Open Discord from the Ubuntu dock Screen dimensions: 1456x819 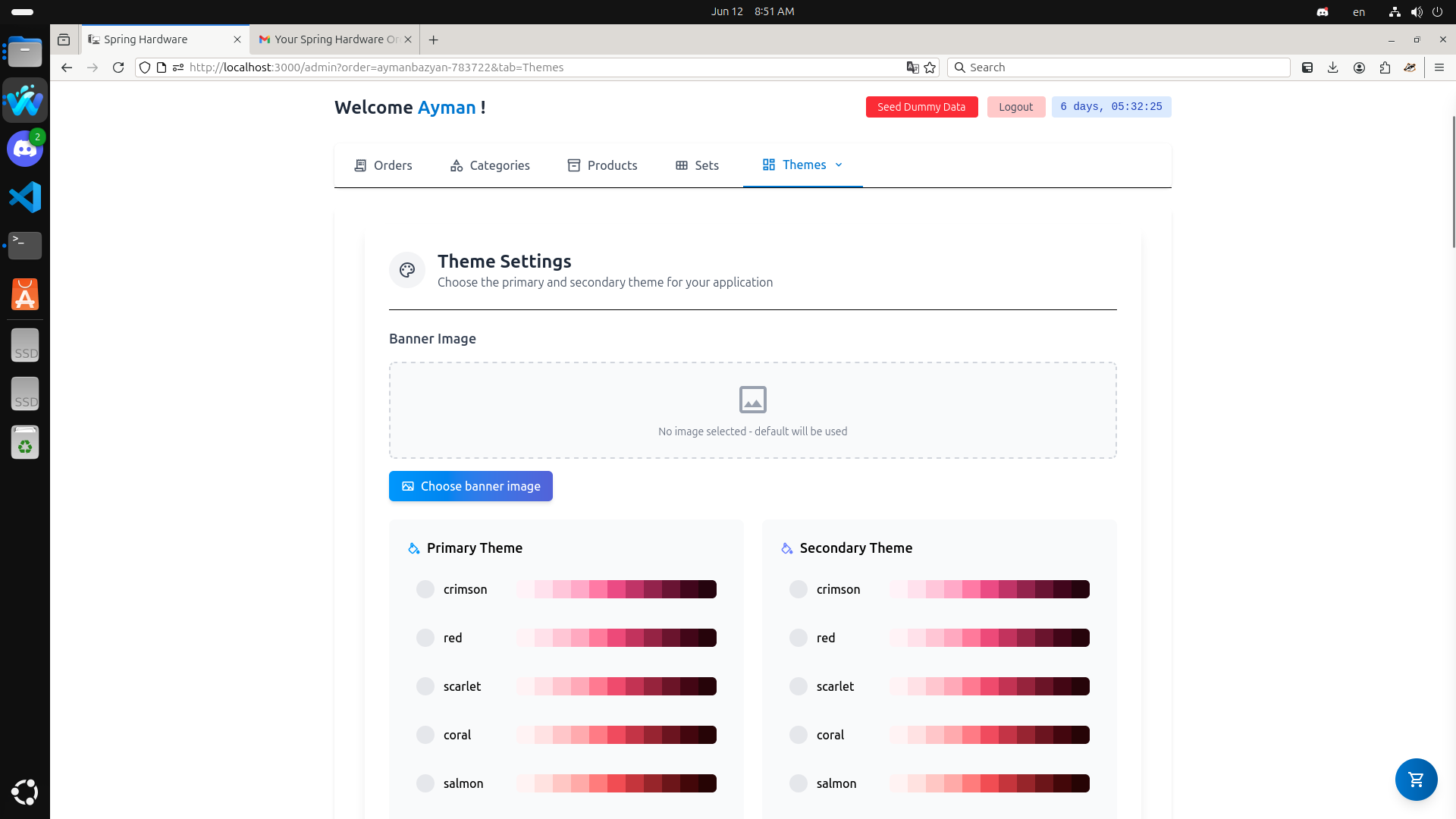25,149
